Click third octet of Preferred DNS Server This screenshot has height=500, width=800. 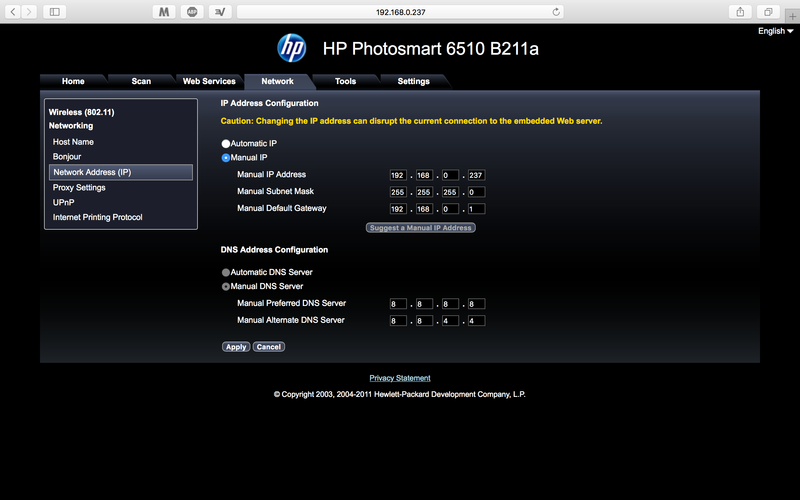(450, 304)
